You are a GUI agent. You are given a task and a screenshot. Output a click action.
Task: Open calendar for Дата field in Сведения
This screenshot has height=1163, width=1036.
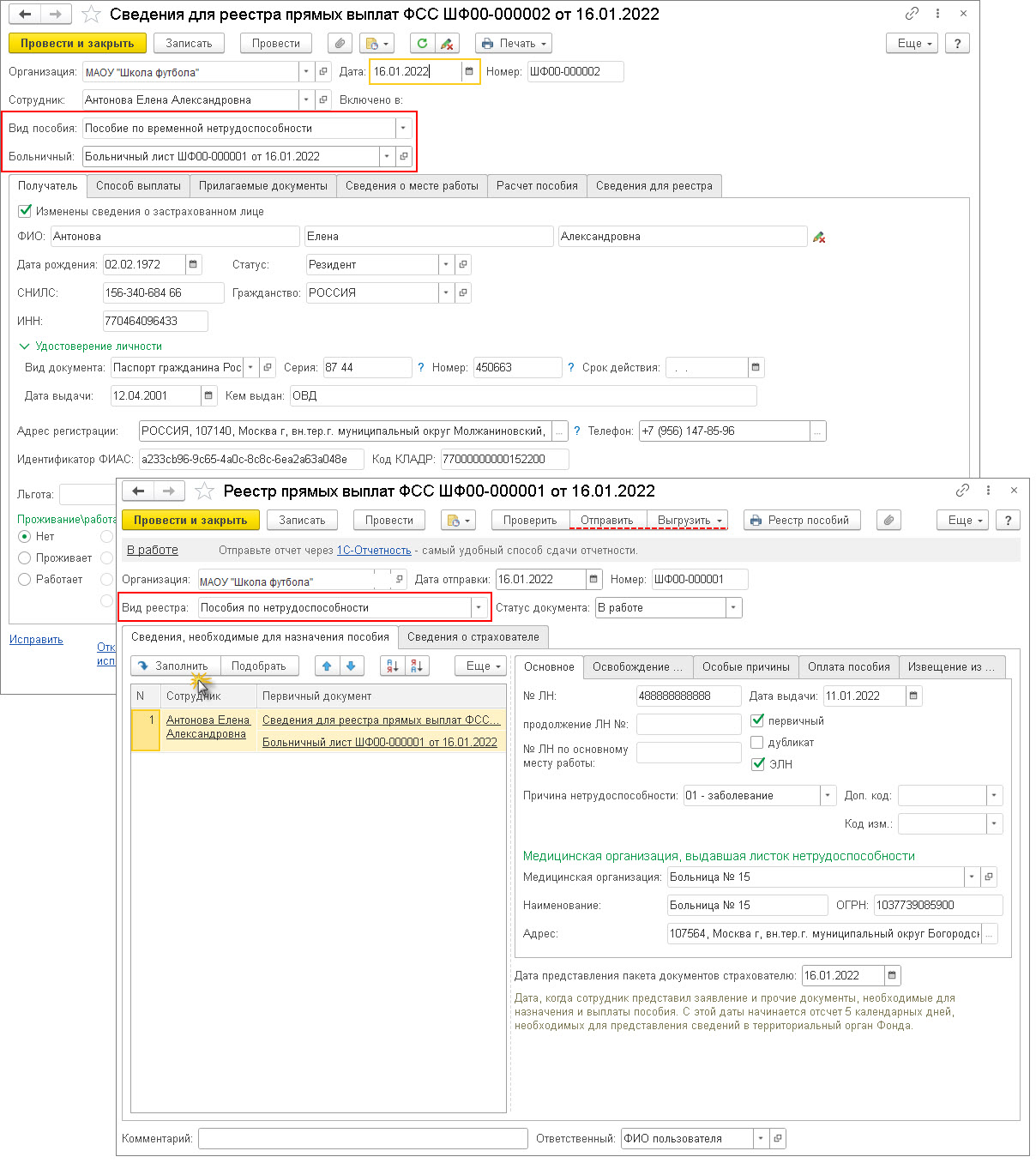click(x=469, y=71)
